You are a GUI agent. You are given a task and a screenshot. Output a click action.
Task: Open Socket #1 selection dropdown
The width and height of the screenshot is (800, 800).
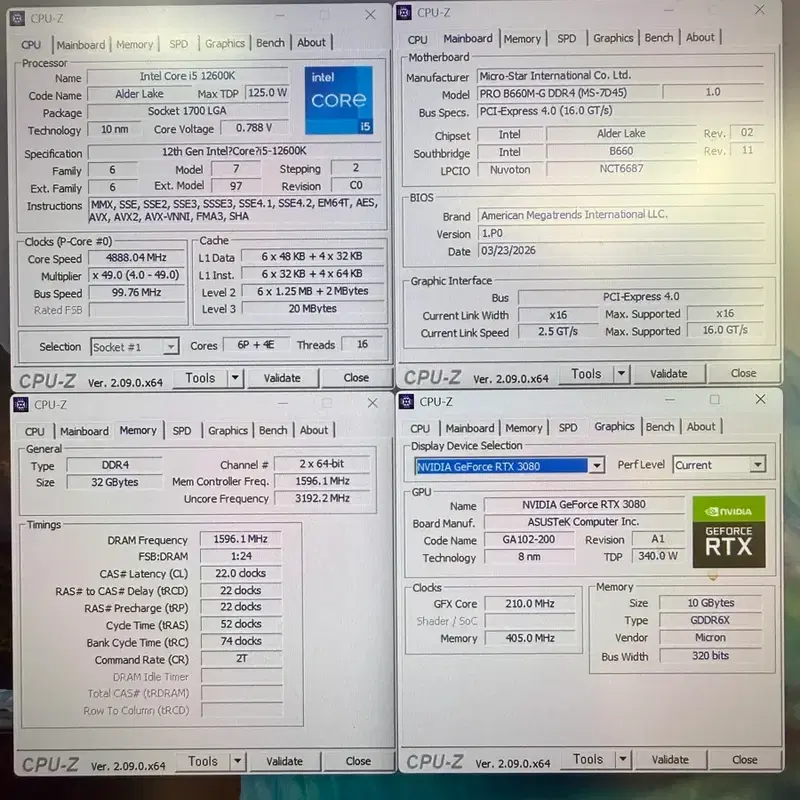pos(135,347)
